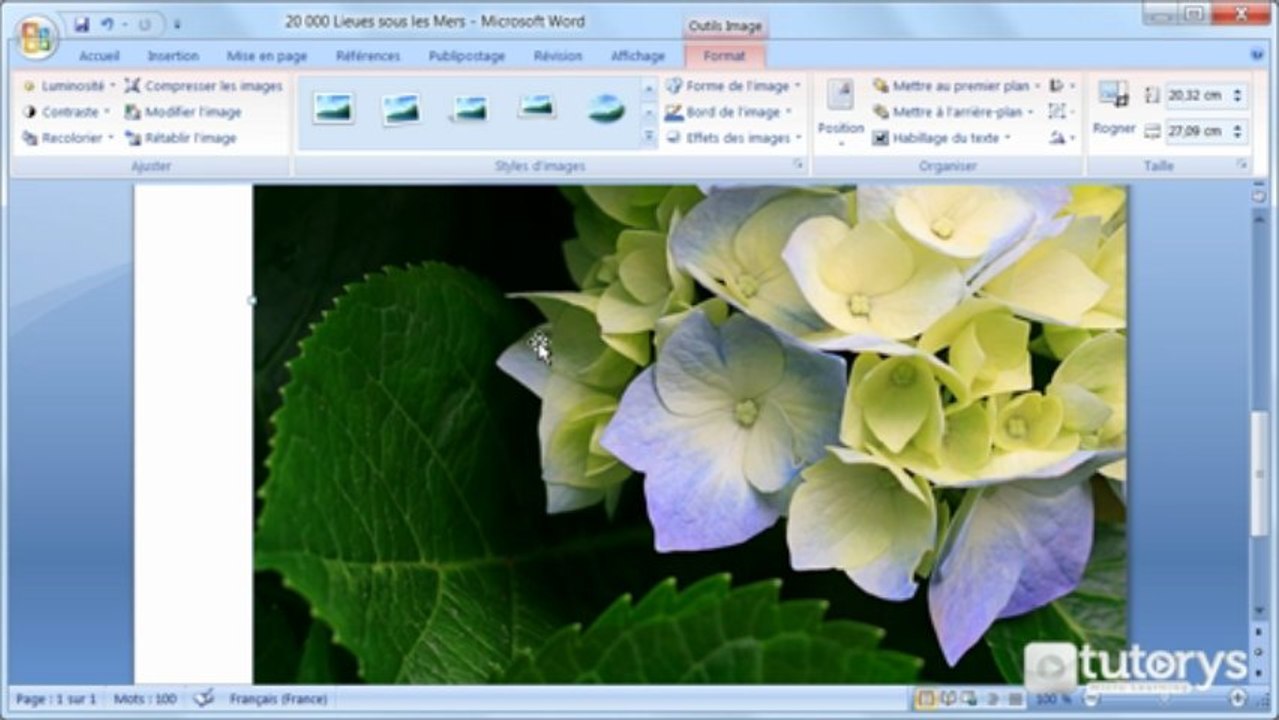Open the Recolorier dropdown
The height and width of the screenshot is (720, 1279).
(x=68, y=138)
